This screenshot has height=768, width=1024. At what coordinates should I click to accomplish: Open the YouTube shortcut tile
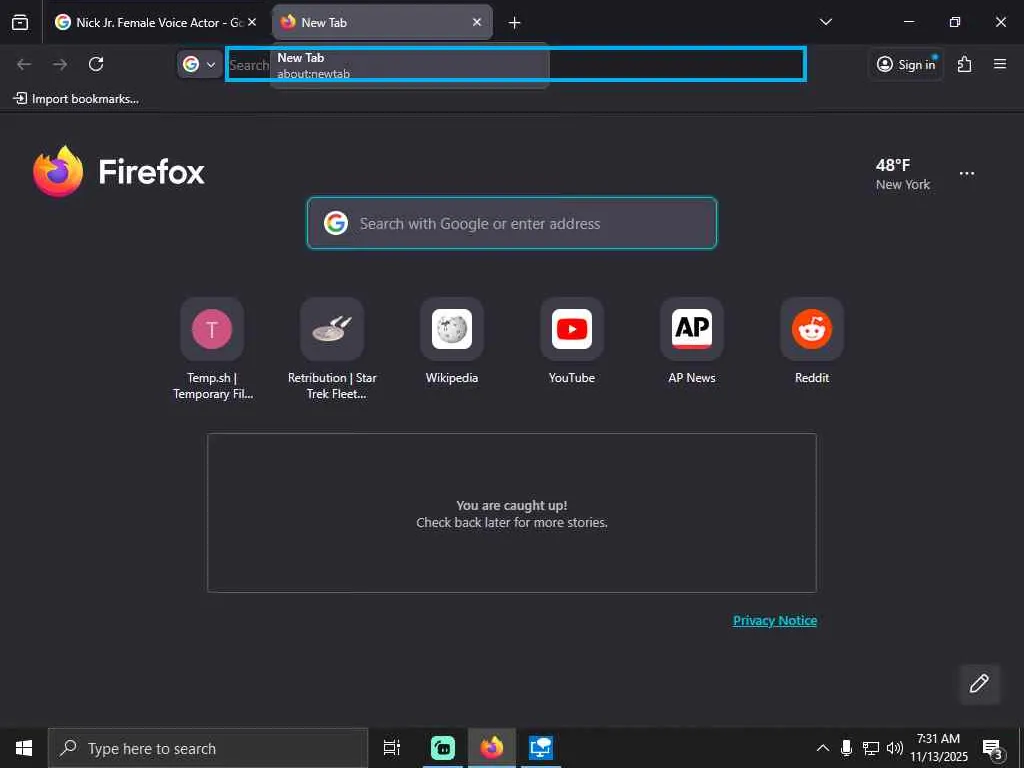[572, 342]
